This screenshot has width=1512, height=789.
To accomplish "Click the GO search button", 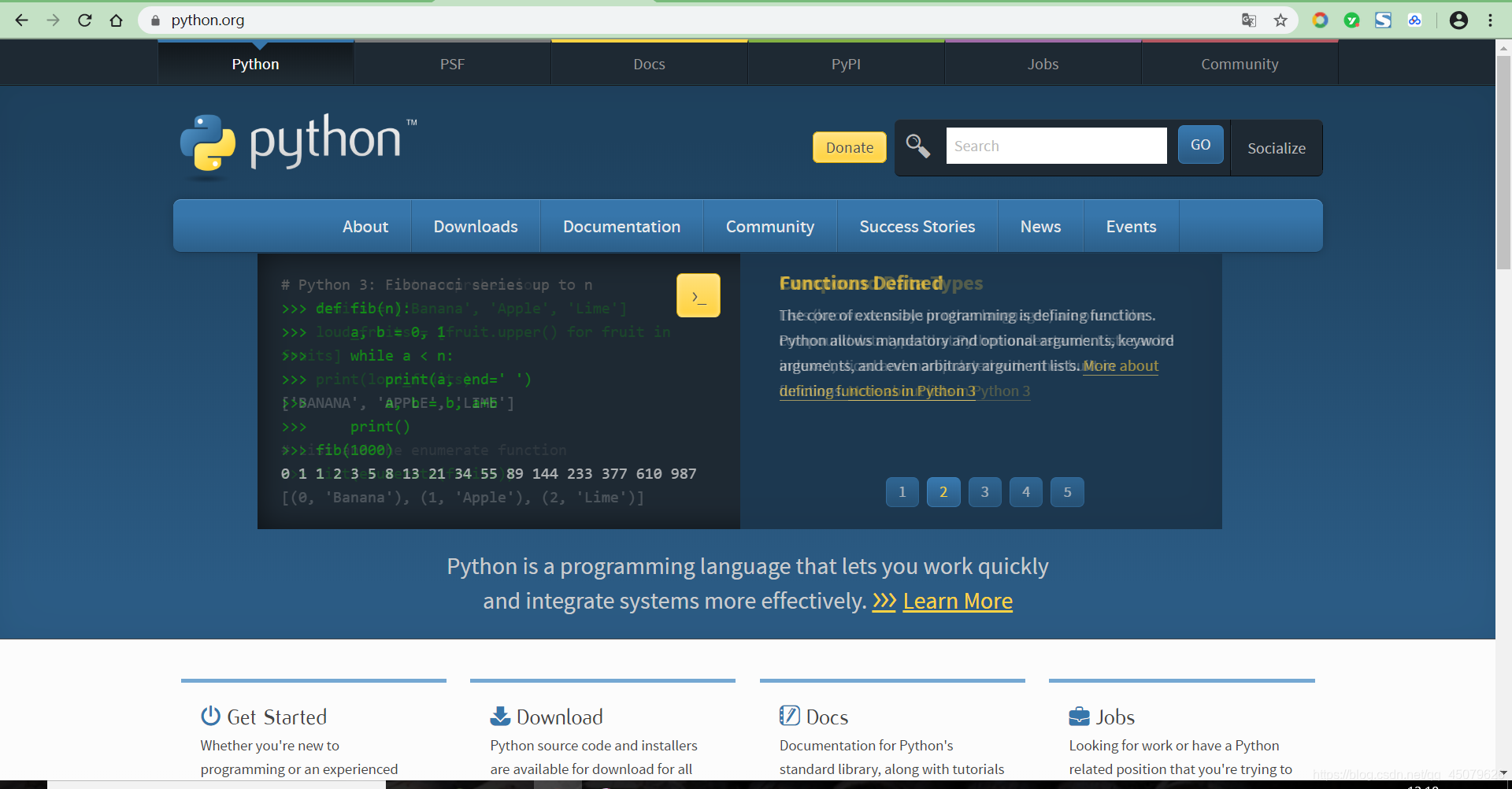I will click(1201, 145).
